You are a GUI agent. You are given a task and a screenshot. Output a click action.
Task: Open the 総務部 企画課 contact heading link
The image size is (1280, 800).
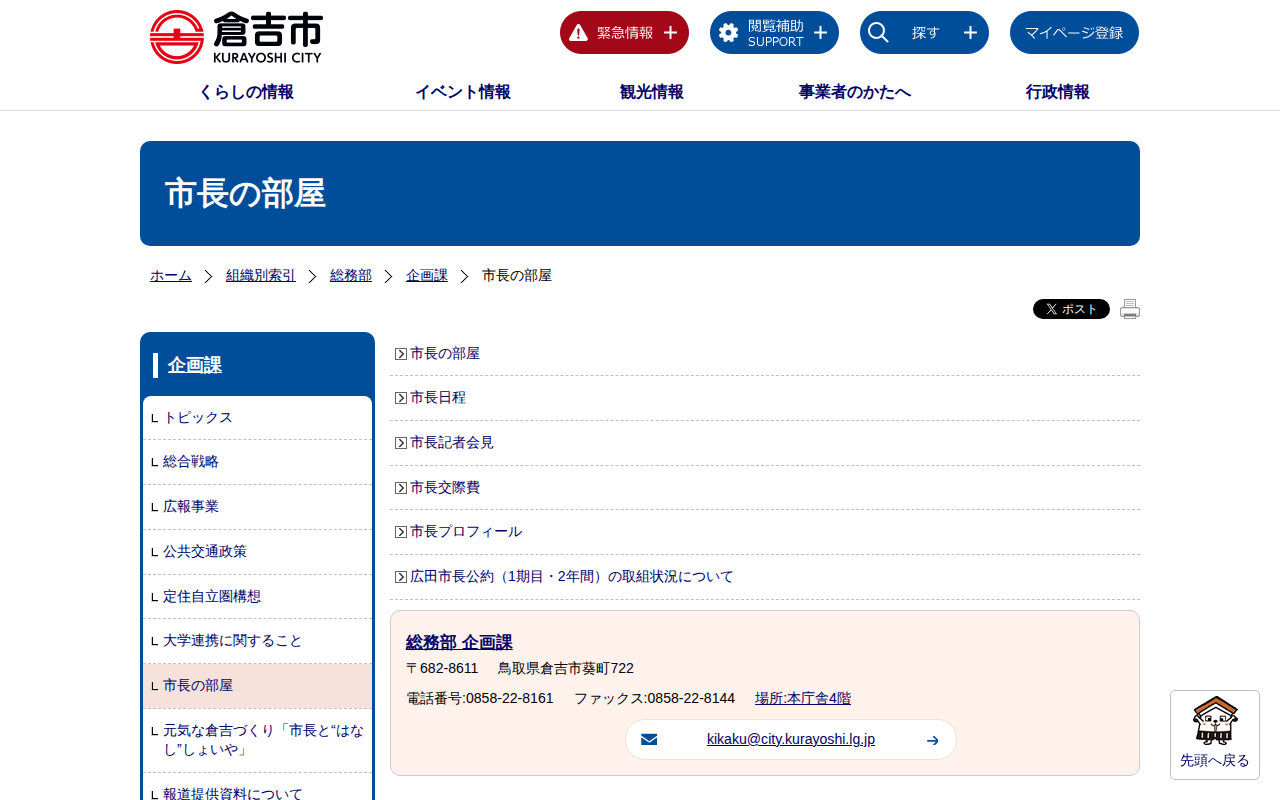click(459, 642)
